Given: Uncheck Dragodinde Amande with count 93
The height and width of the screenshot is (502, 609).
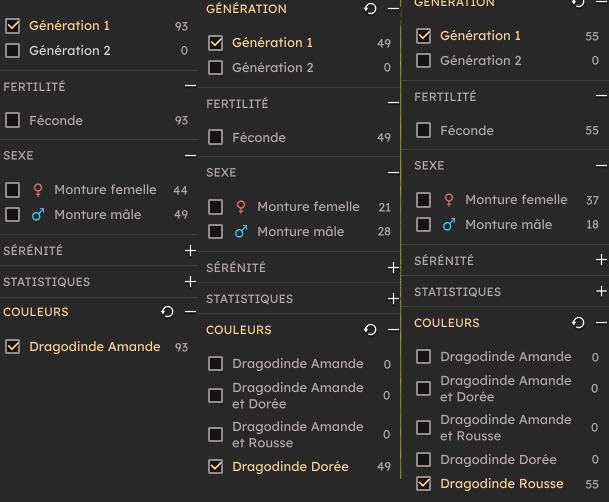Looking at the screenshot, I should point(12,346).
